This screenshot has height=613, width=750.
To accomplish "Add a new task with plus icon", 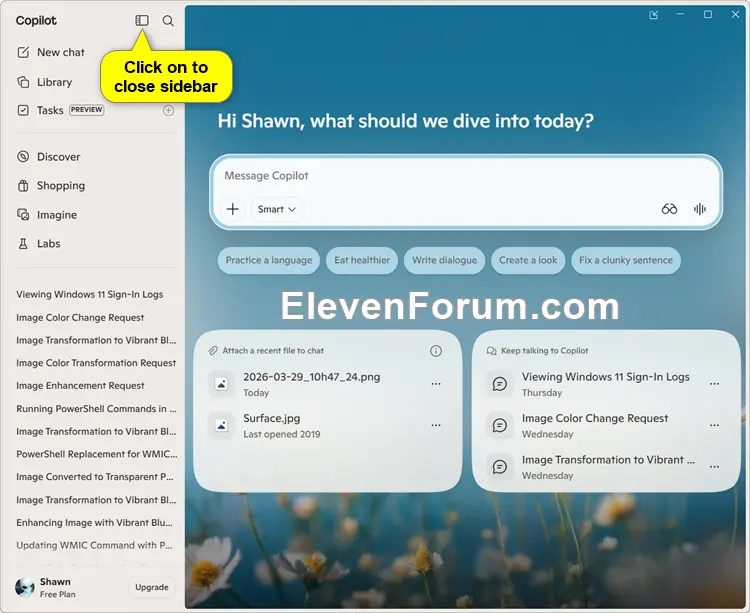I will tap(168, 110).
